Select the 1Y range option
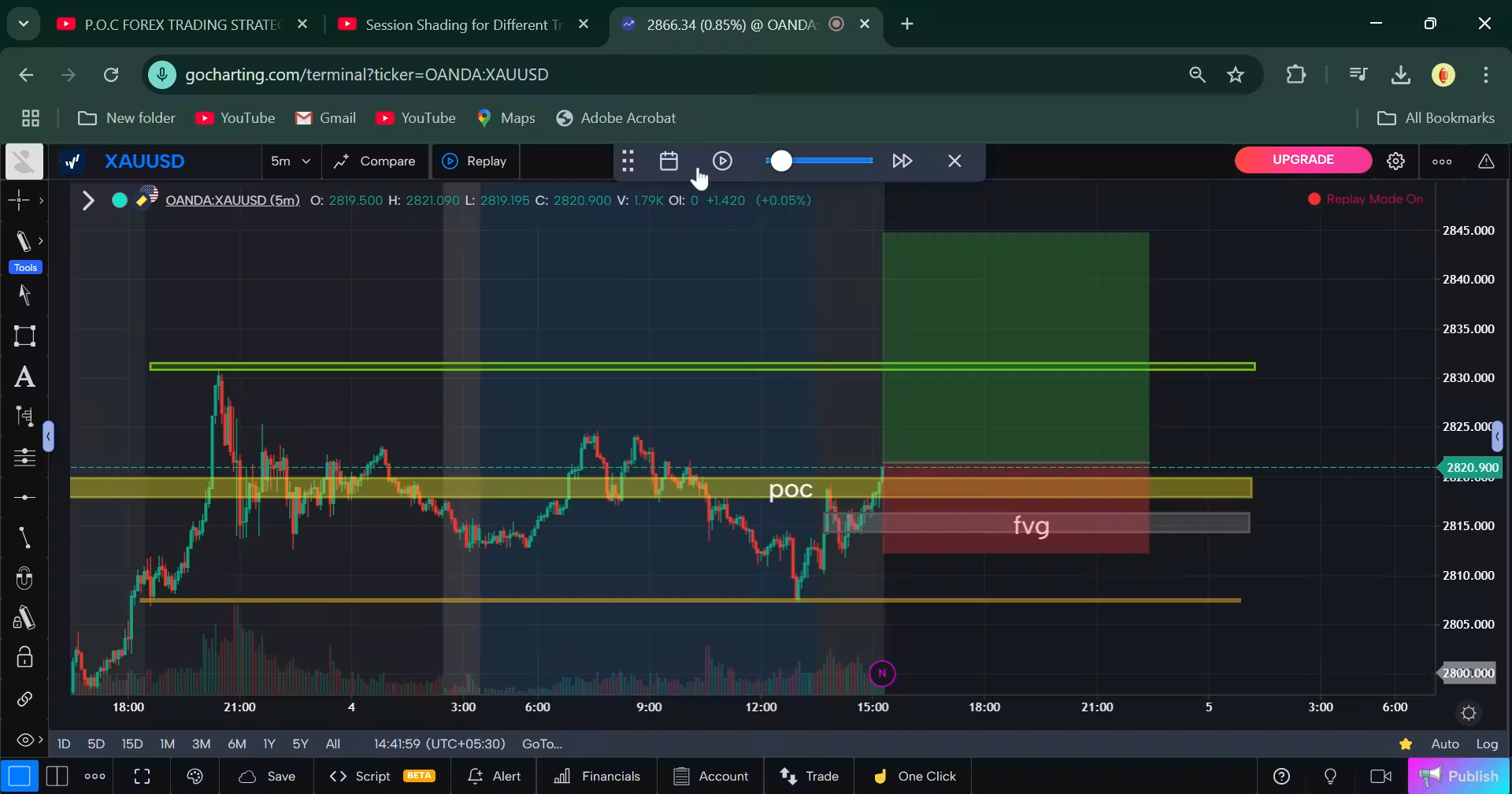 click(269, 743)
